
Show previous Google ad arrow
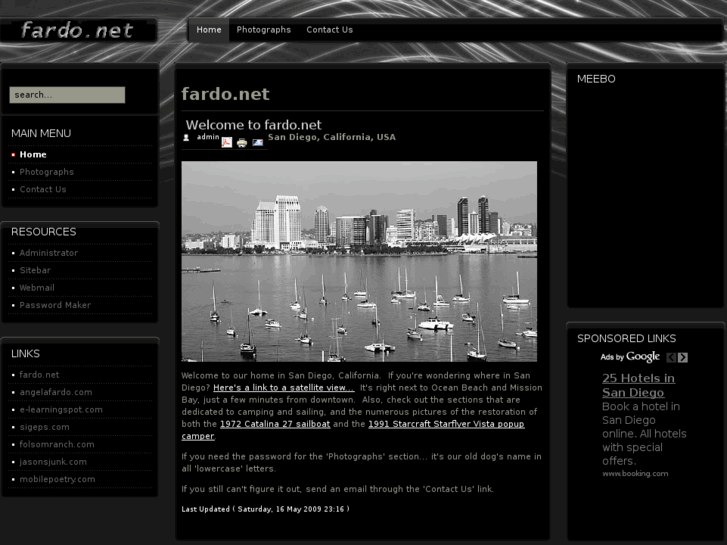(x=671, y=357)
